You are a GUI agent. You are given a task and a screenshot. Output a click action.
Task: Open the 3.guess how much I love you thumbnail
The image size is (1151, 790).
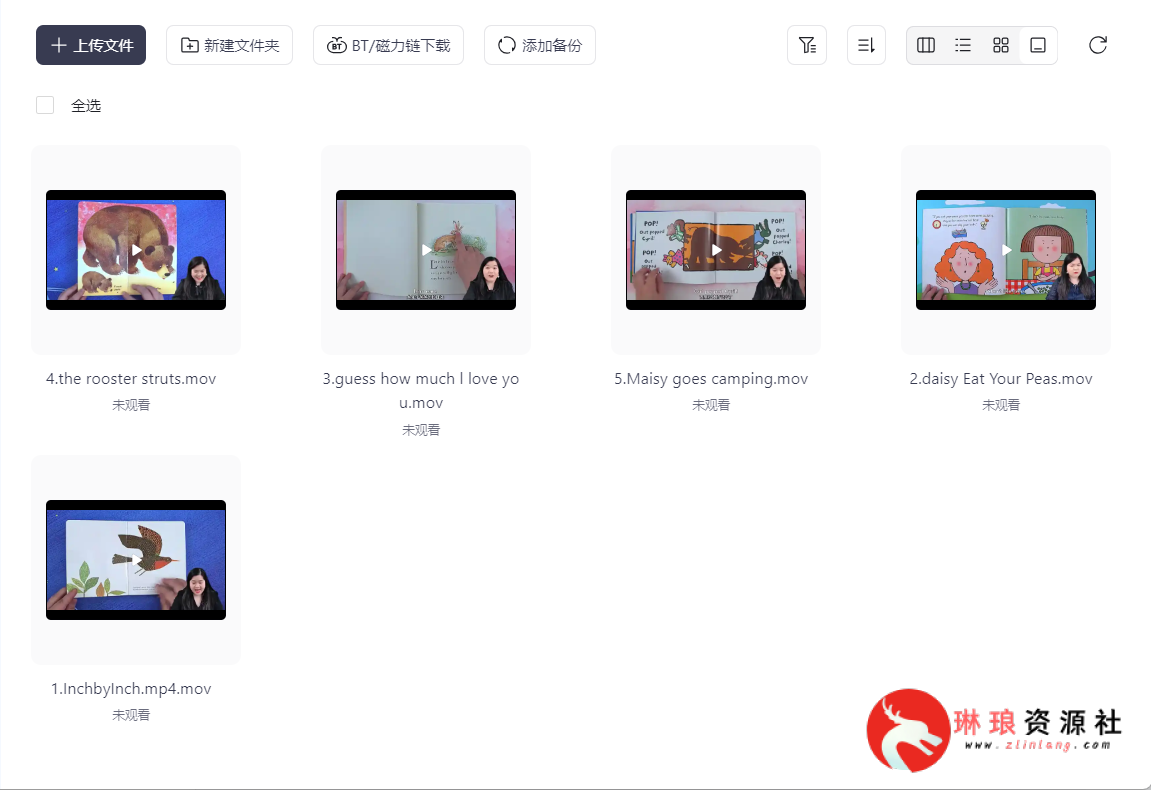[426, 250]
